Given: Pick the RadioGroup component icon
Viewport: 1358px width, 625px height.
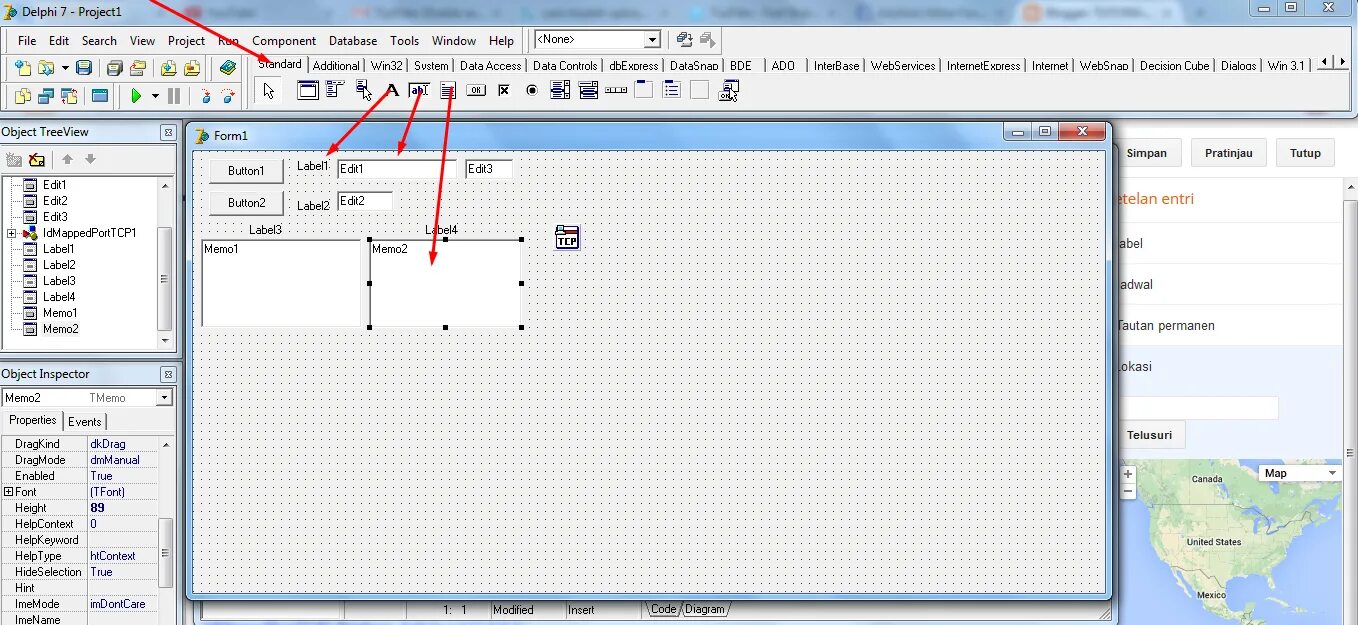Looking at the screenshot, I should click(672, 90).
